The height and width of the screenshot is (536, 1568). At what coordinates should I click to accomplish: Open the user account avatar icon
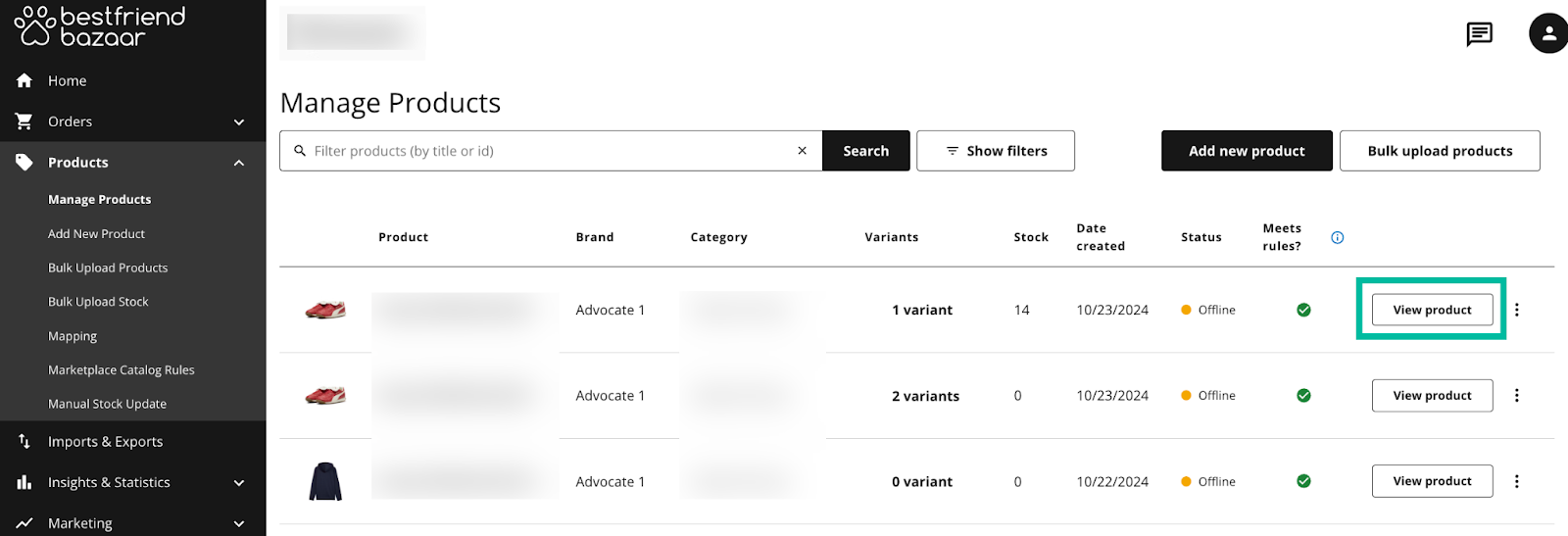1548,33
